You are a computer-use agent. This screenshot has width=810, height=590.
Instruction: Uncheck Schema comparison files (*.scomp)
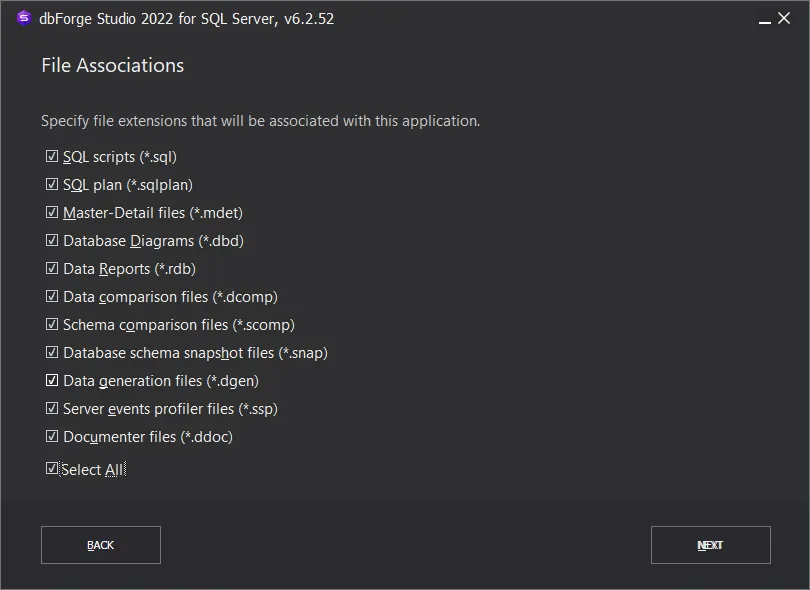pyautogui.click(x=52, y=325)
